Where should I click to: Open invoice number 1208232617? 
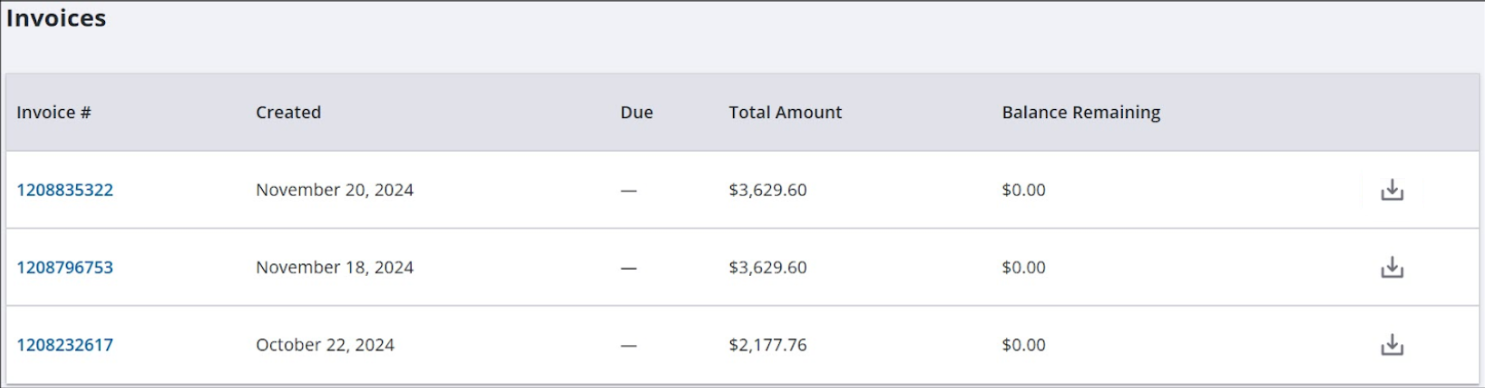(65, 345)
